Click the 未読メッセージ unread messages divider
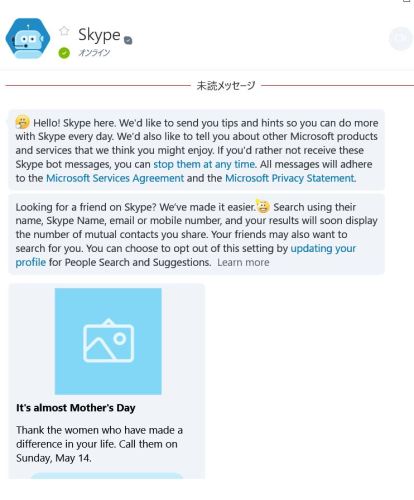This screenshot has width=414, height=500. [226, 86]
